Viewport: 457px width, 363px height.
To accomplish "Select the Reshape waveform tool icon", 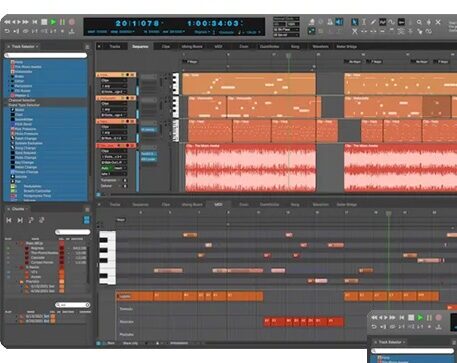I will tap(382, 22).
